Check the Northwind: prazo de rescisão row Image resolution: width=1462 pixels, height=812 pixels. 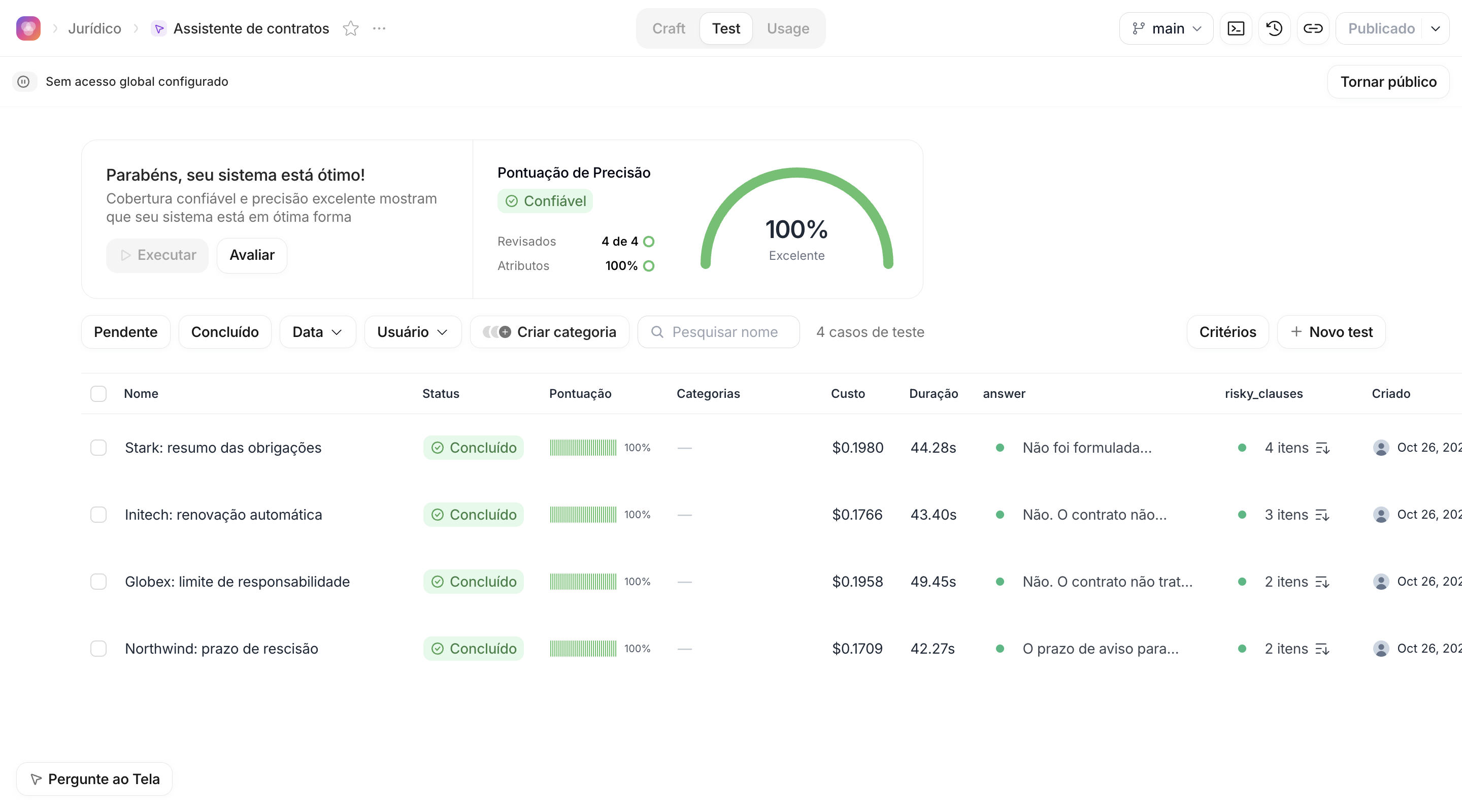coord(98,649)
